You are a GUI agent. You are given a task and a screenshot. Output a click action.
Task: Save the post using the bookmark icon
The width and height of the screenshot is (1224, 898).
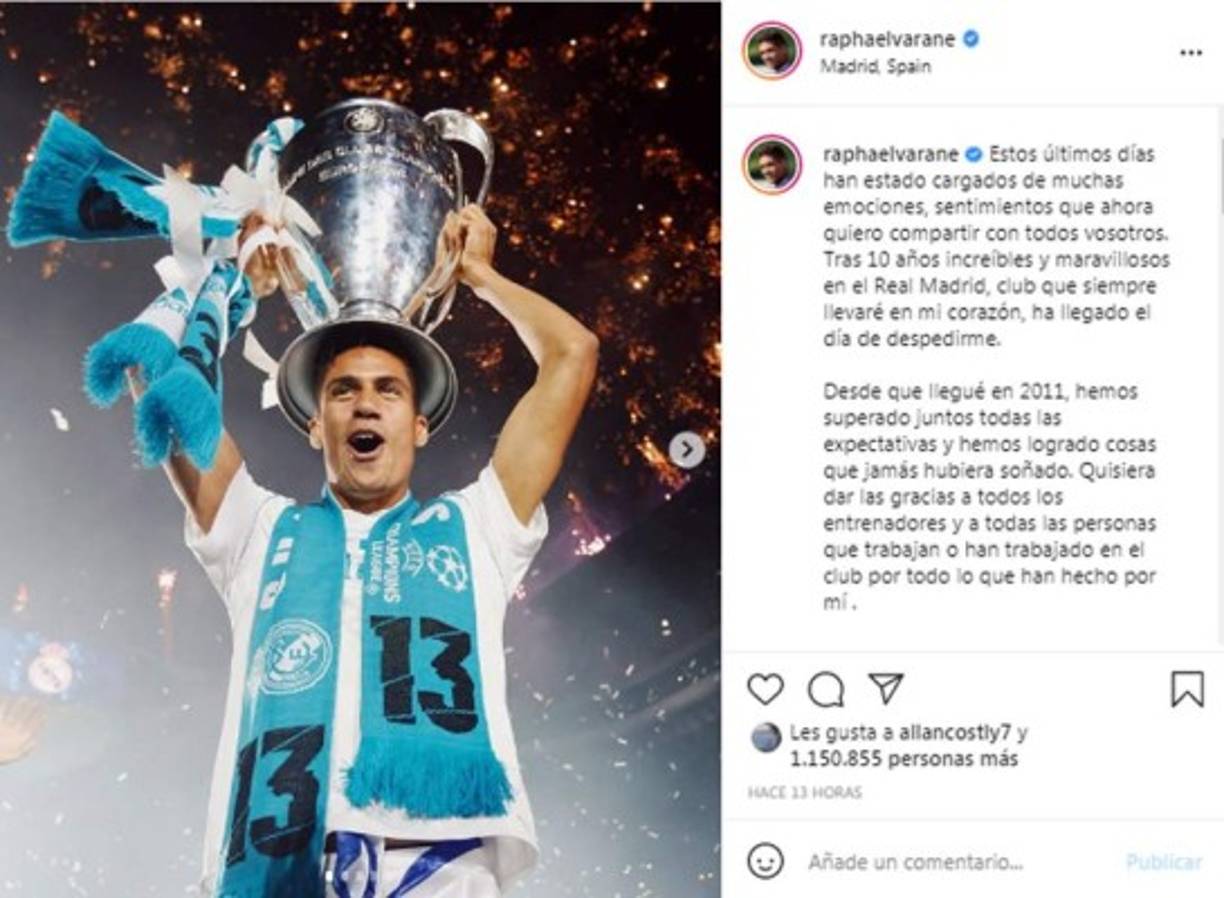point(1186,687)
